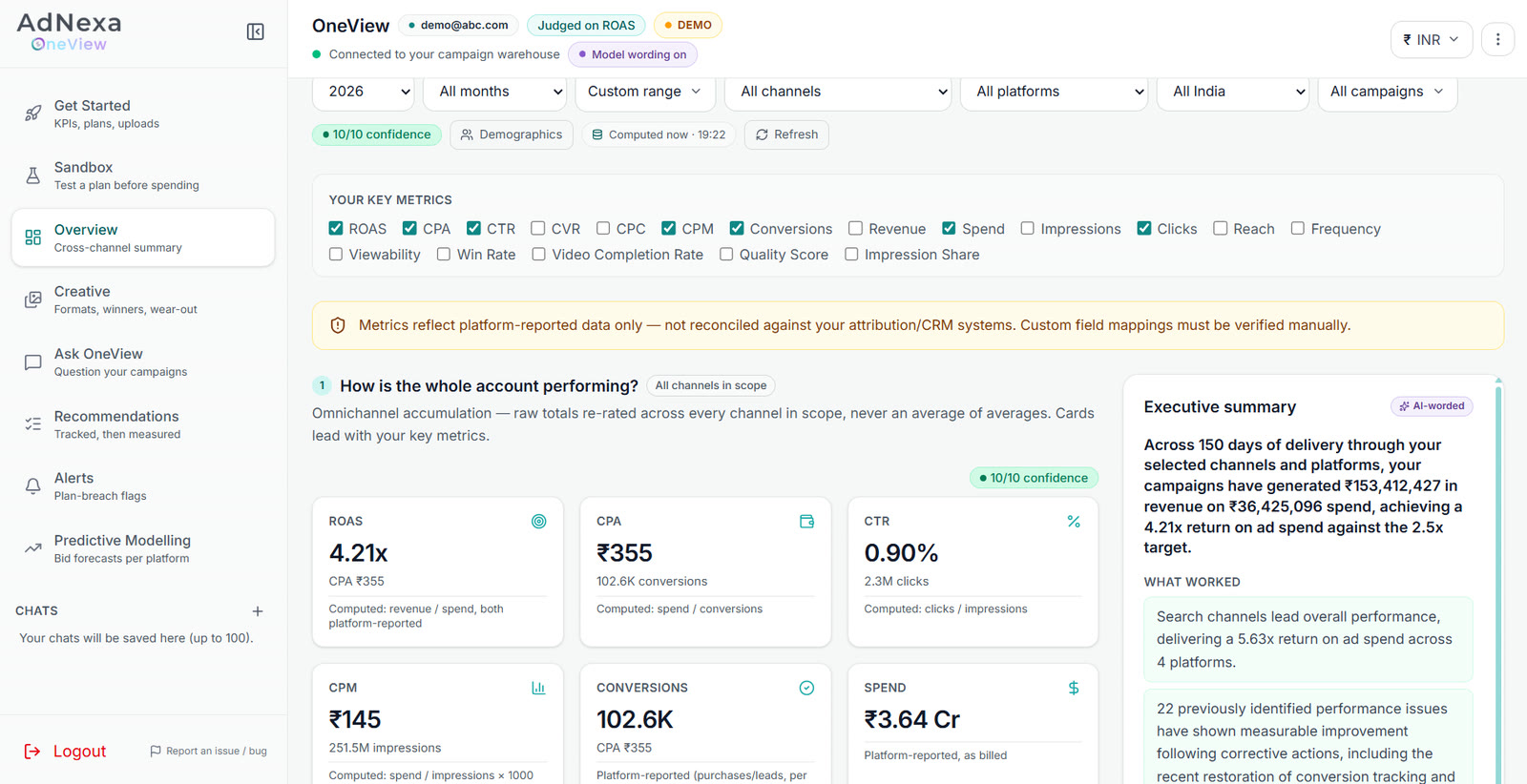The height and width of the screenshot is (784, 1527).
Task: Check the Video Completion Rate checkbox
Action: 539,254
